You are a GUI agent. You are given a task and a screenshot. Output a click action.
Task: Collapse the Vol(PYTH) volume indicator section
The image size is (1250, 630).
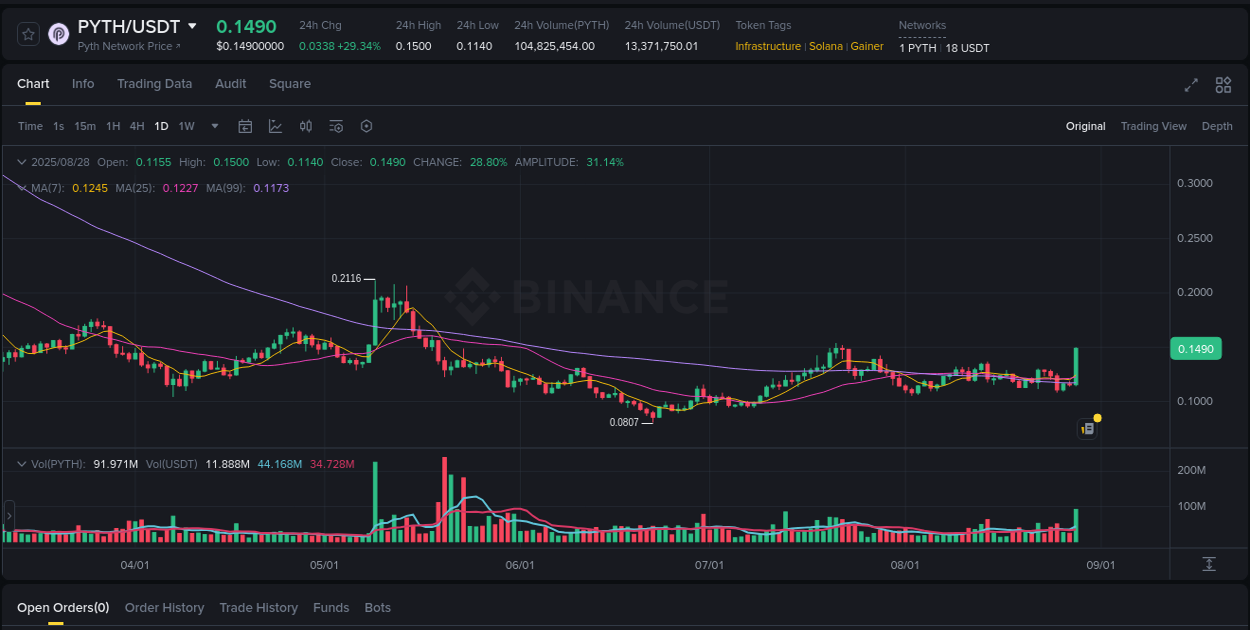click(21, 463)
